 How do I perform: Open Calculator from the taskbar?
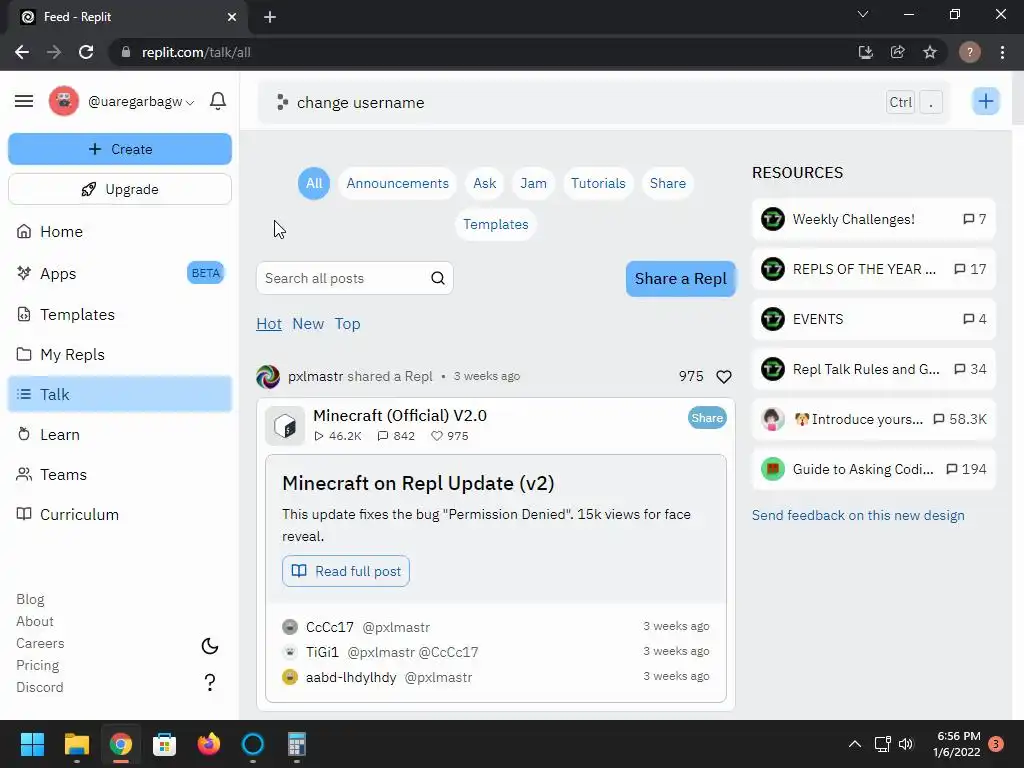(297, 744)
